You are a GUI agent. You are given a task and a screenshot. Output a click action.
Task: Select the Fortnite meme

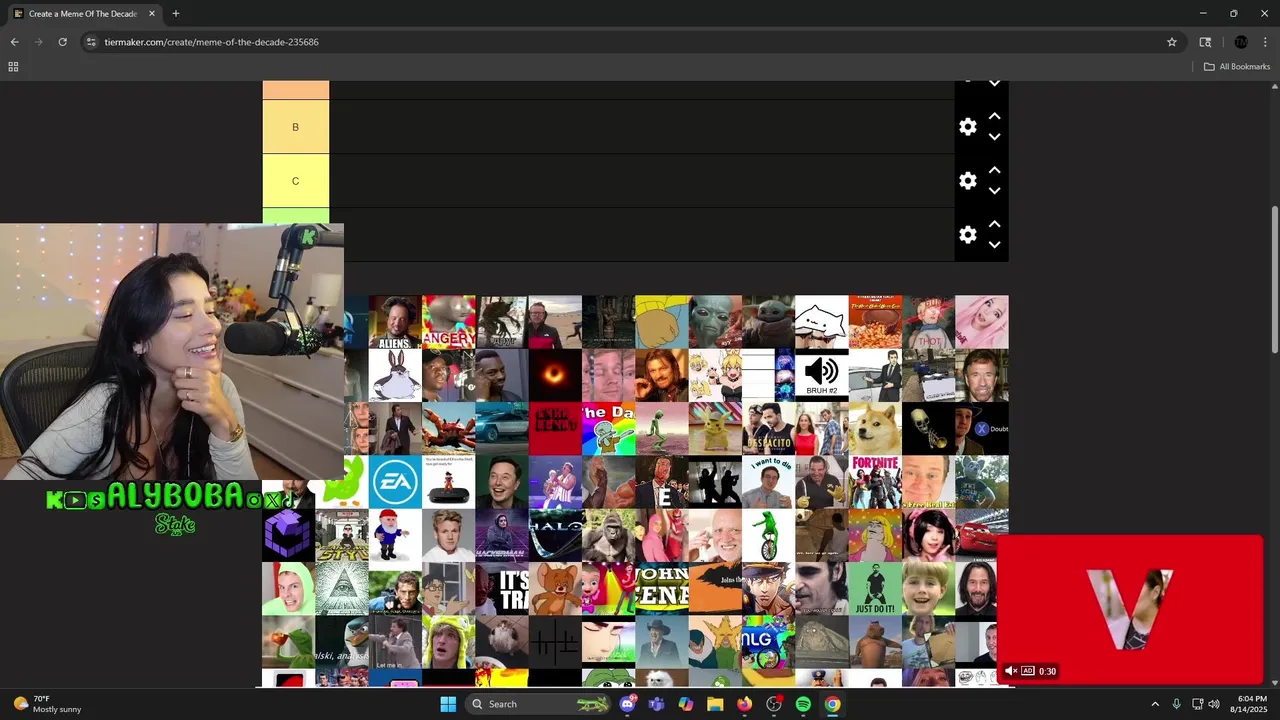875,482
